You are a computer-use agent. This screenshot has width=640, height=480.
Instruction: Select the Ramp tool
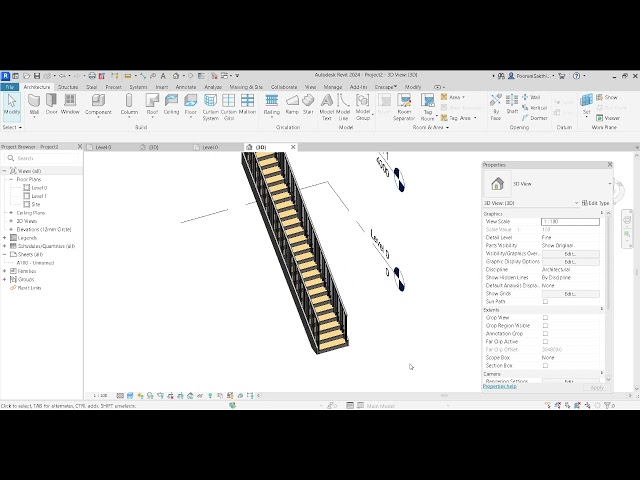292,104
